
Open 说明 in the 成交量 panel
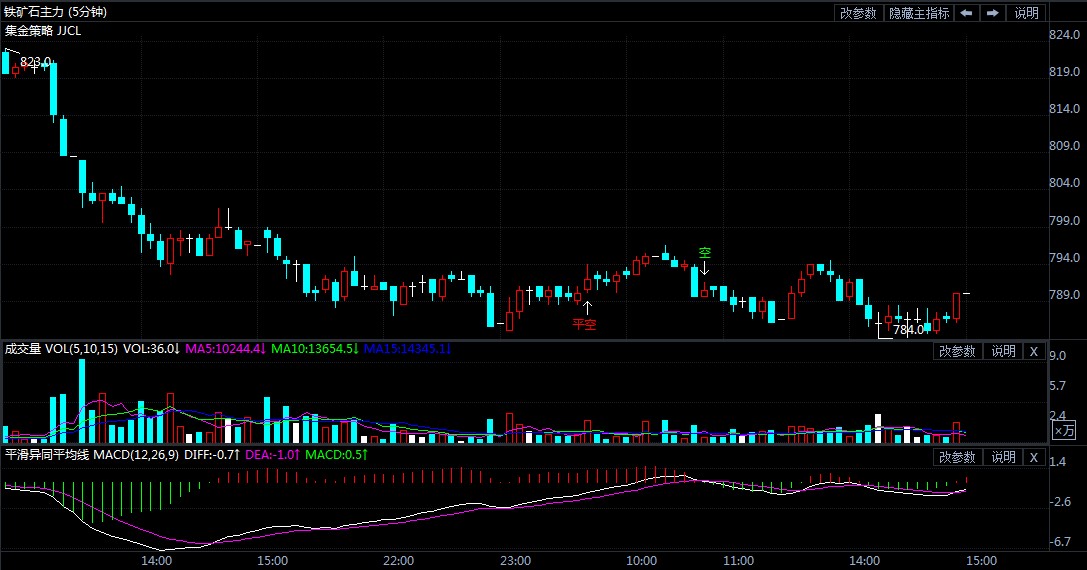click(x=1002, y=352)
